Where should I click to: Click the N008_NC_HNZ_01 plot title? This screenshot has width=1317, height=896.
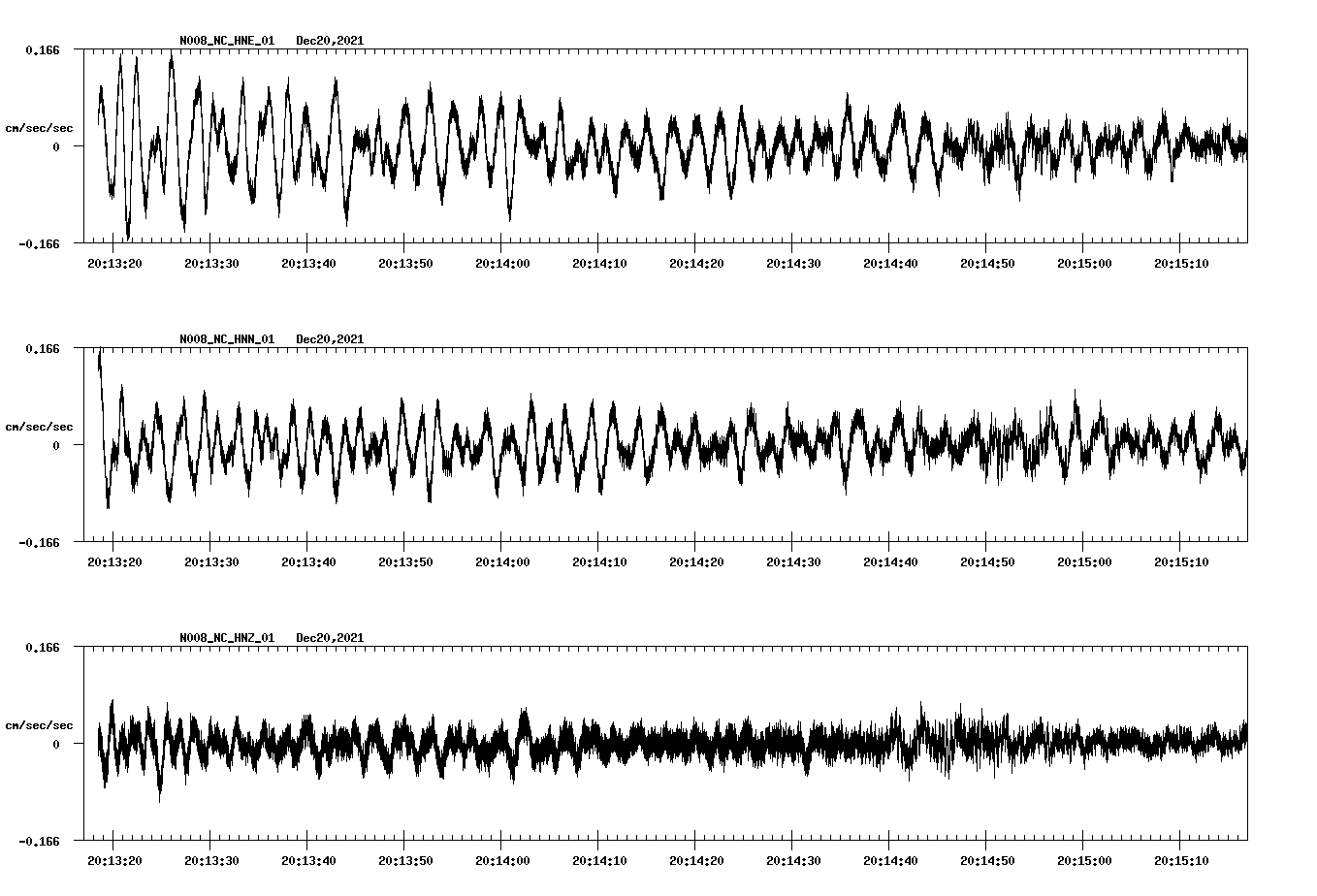227,638
